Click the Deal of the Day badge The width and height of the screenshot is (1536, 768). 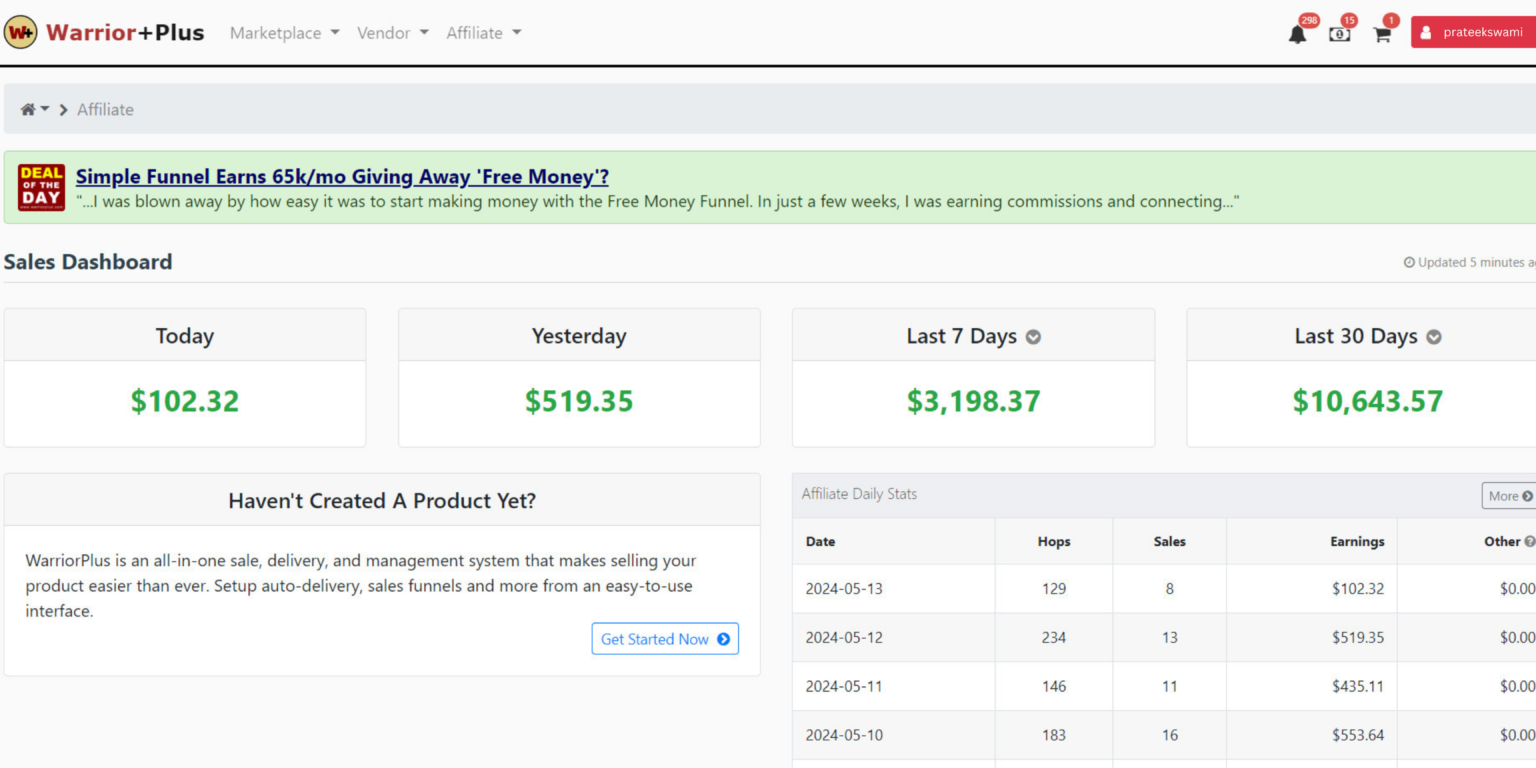41,187
